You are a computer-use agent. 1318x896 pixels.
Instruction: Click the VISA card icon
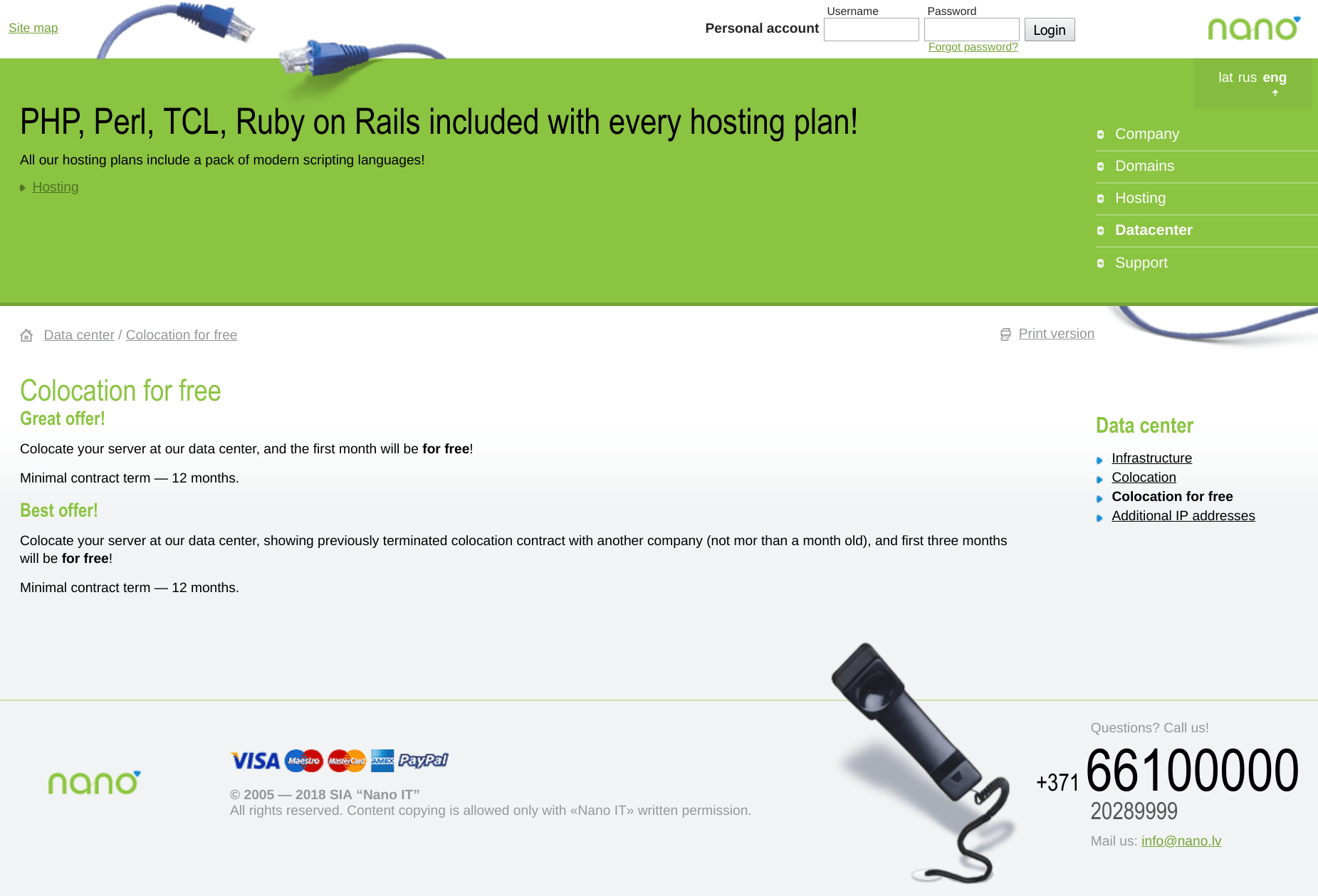click(x=256, y=761)
